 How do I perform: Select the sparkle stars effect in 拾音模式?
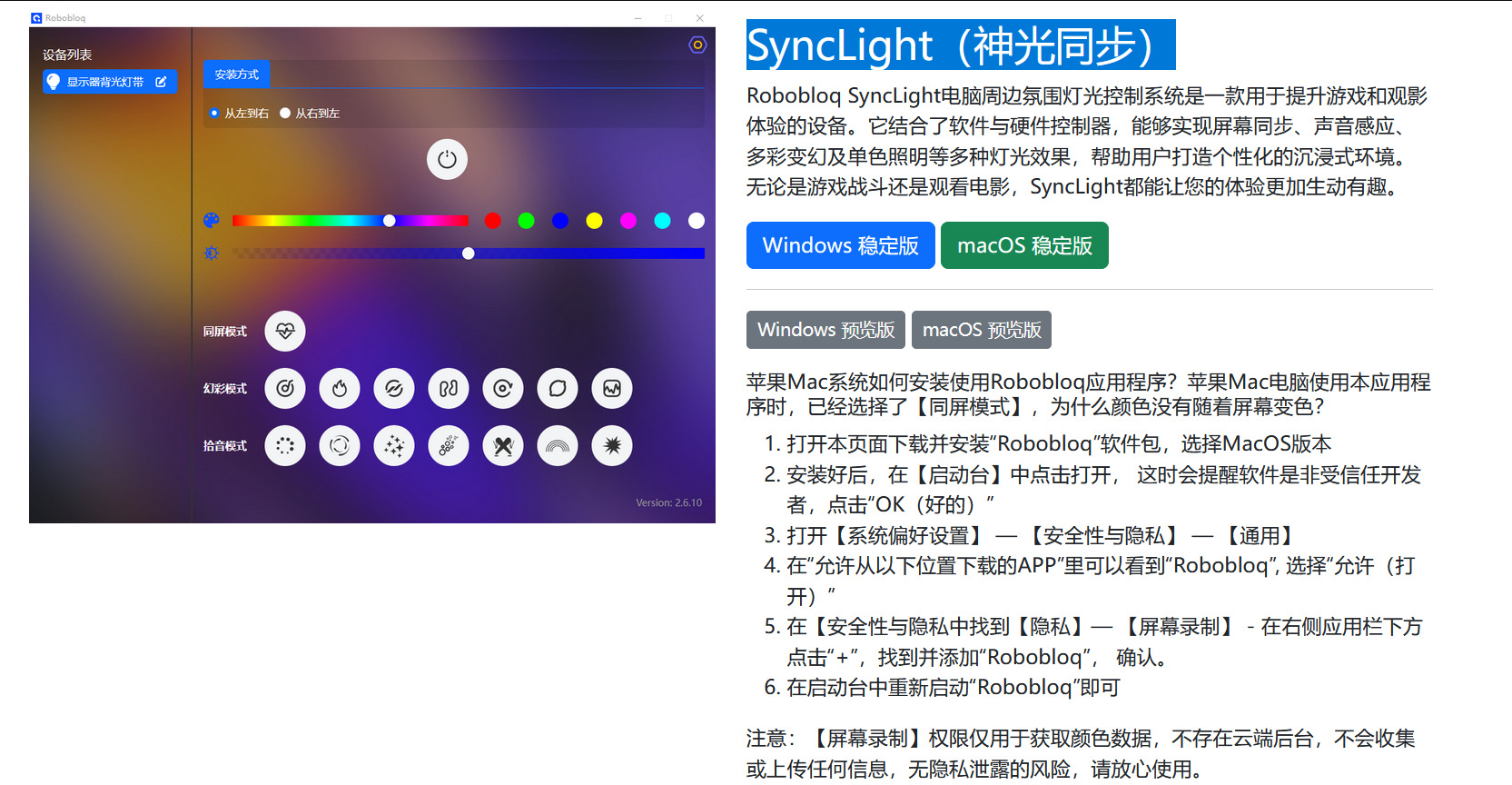pos(394,446)
